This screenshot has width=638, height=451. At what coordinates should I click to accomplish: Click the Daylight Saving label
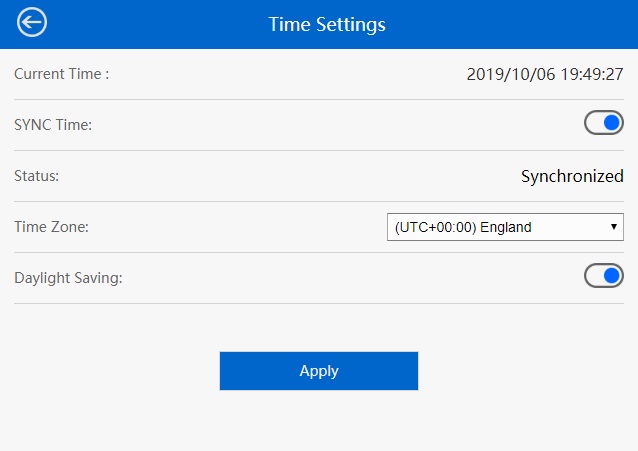[68, 278]
